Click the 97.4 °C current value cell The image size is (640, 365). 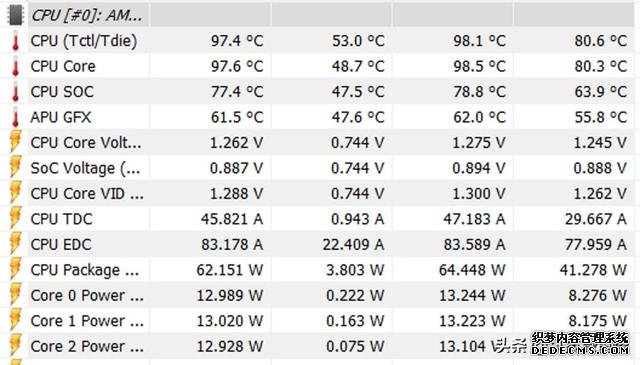click(x=237, y=41)
